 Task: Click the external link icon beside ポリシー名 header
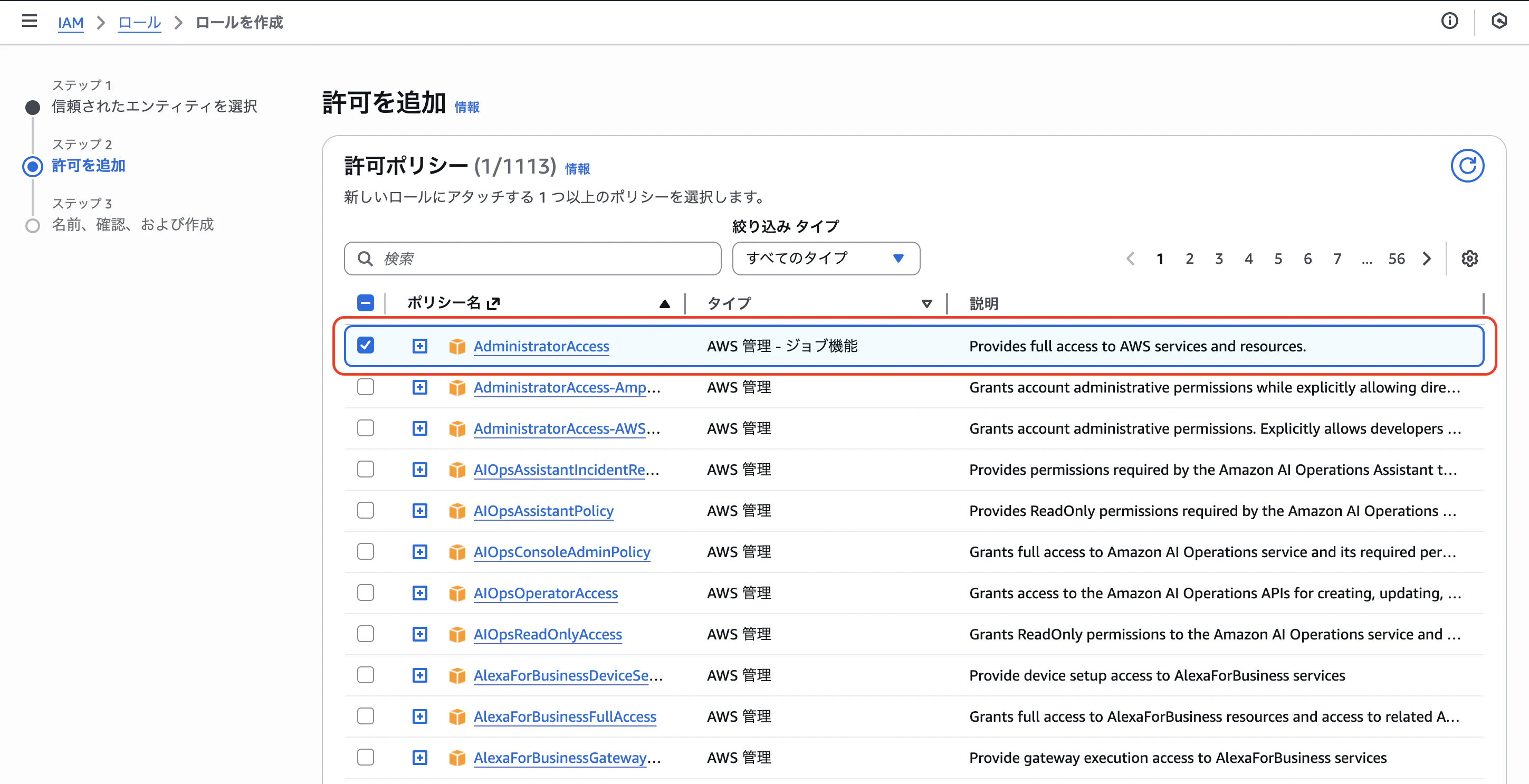pyautogui.click(x=494, y=303)
